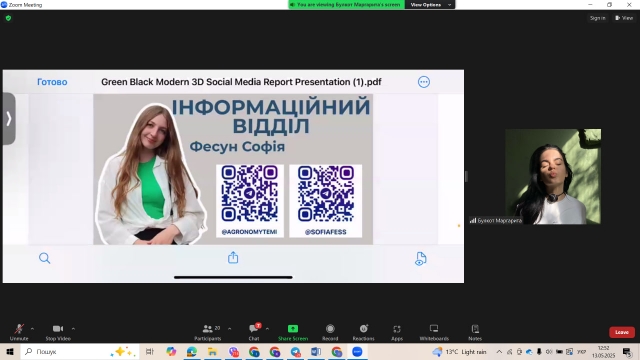The height and width of the screenshot is (360, 640).
Task: Click the Sign in link
Action: pyautogui.click(x=598, y=18)
